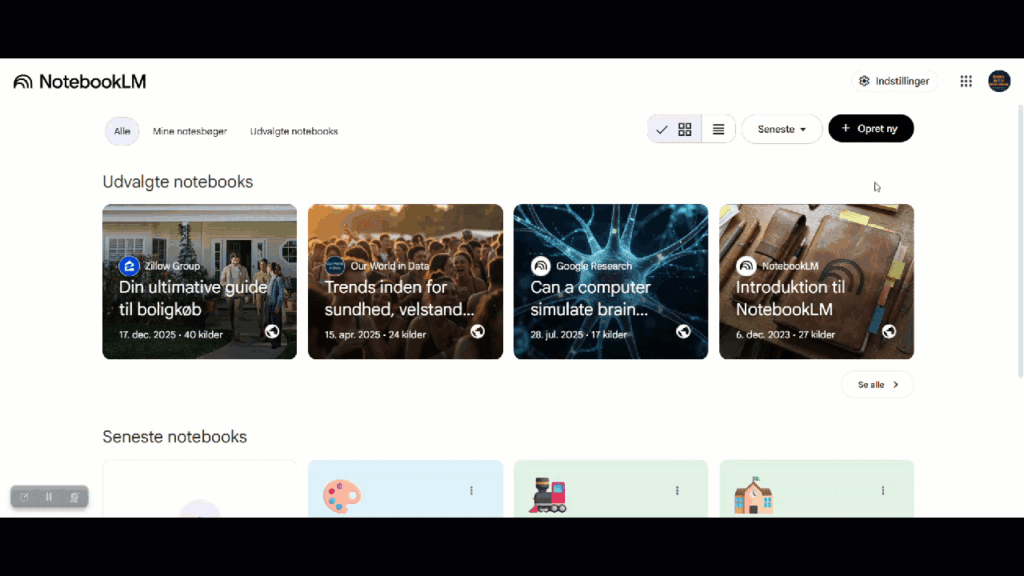Image resolution: width=1024 pixels, height=576 pixels.
Task: Click the globe icon on Zillow notebook card
Action: (x=272, y=332)
